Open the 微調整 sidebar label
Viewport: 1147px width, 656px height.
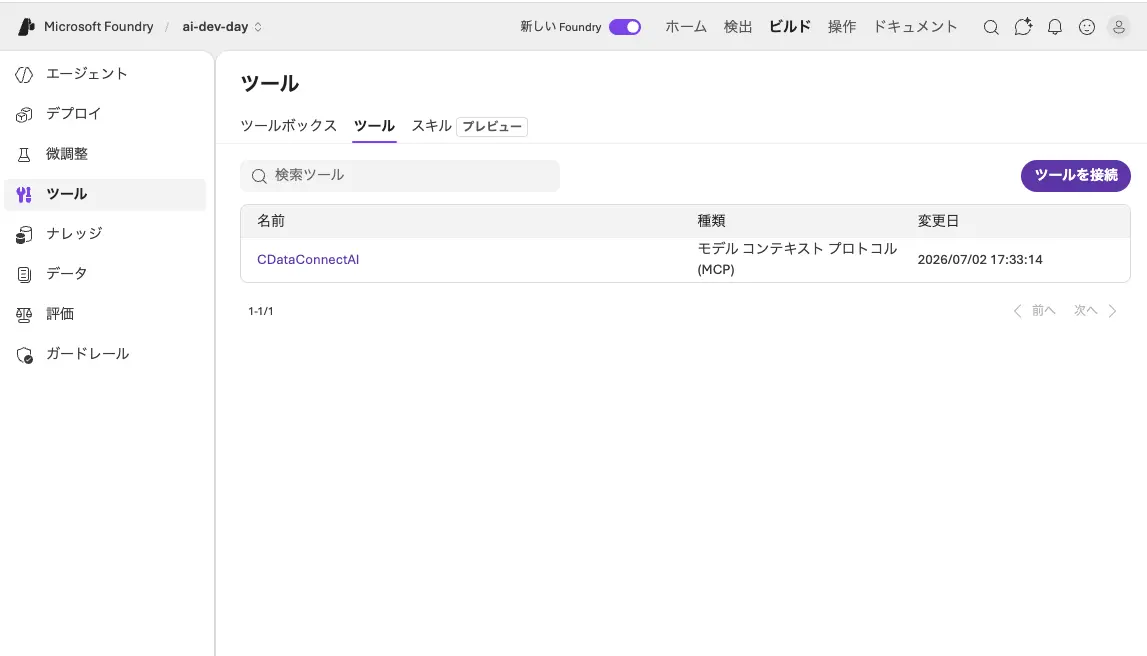tap(67, 154)
